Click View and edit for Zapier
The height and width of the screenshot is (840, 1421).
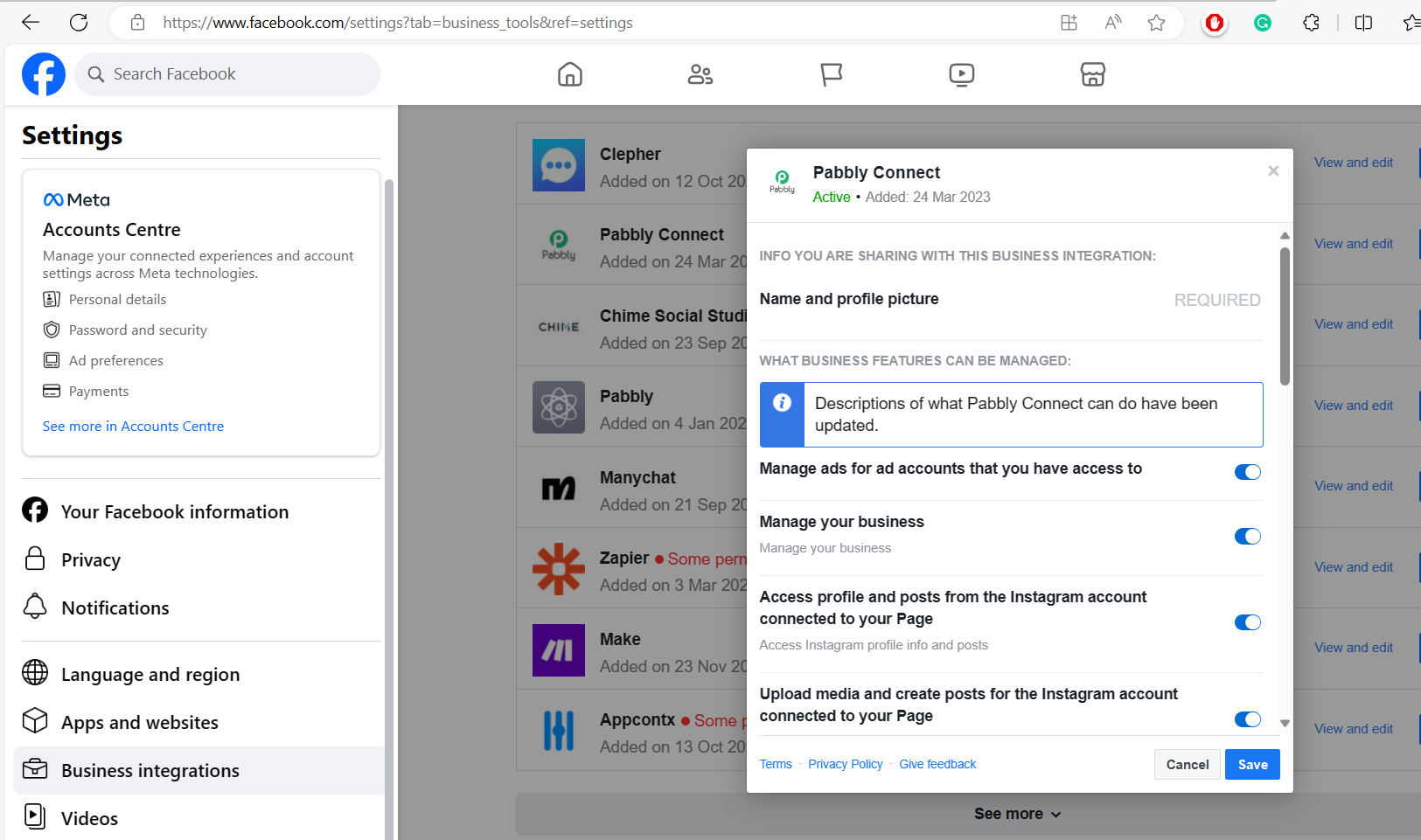click(1354, 567)
